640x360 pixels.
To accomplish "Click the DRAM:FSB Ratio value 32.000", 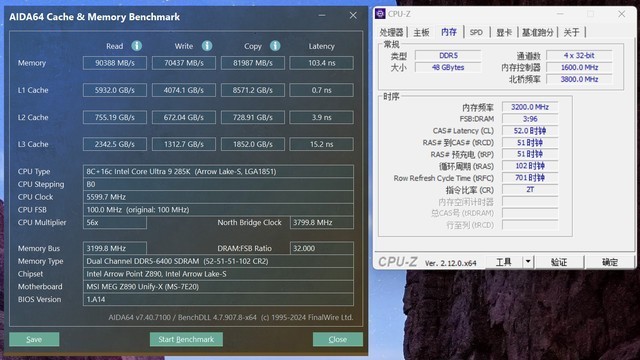I will [322, 248].
